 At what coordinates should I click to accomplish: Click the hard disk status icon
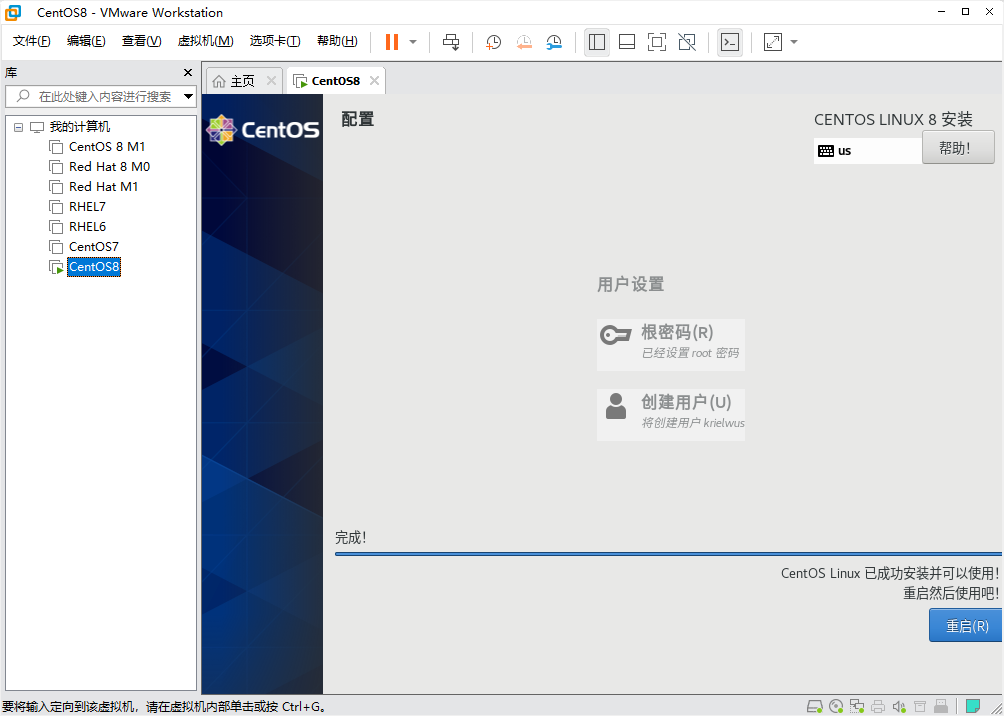[814, 706]
